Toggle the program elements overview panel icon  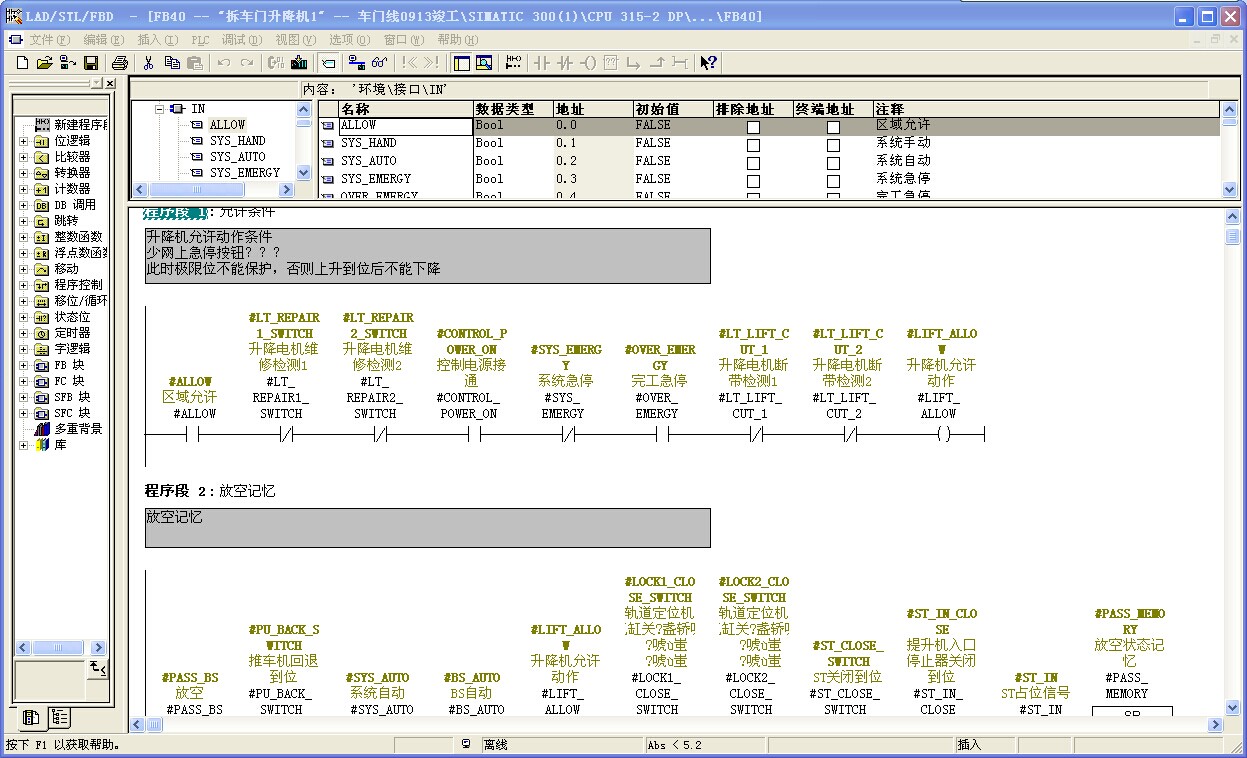point(461,63)
